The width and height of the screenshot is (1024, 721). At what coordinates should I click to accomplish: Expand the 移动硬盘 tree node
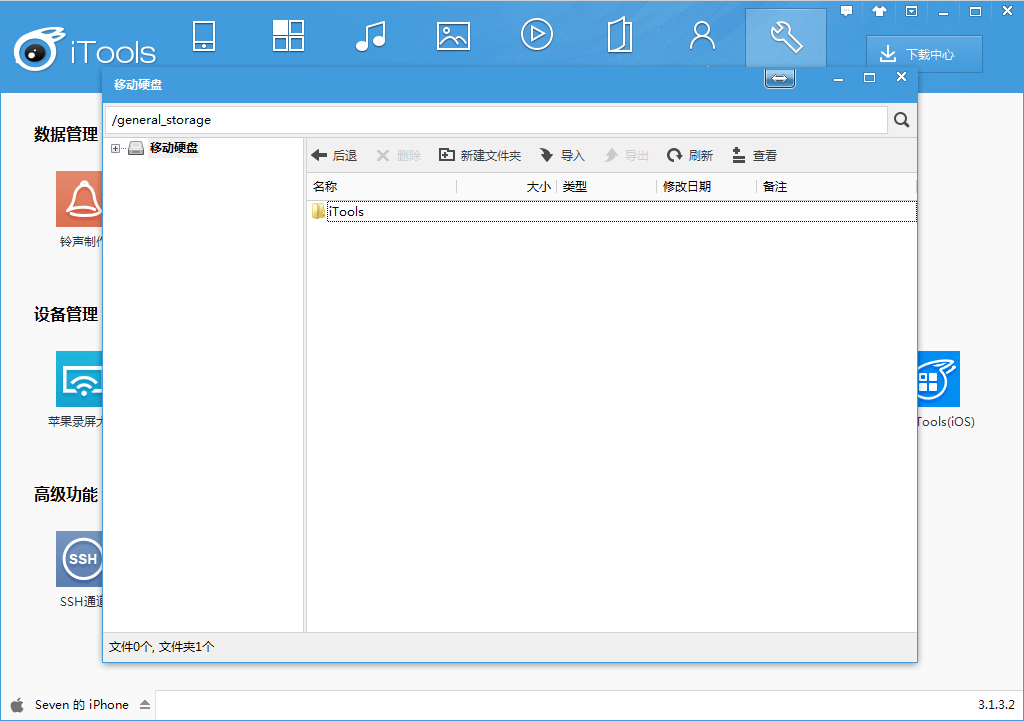[x=116, y=149]
